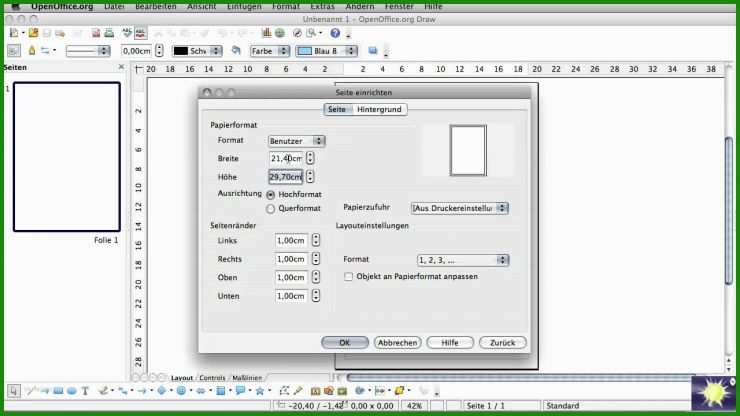Open the line color Schwarz dropdown
The height and width of the screenshot is (416, 740).
point(197,51)
